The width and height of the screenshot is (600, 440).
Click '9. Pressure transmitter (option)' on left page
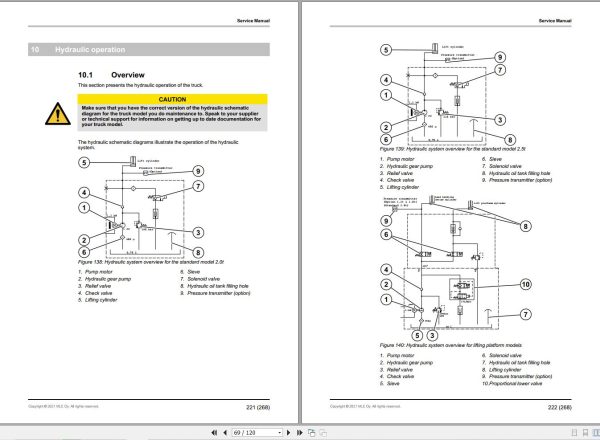215,293
